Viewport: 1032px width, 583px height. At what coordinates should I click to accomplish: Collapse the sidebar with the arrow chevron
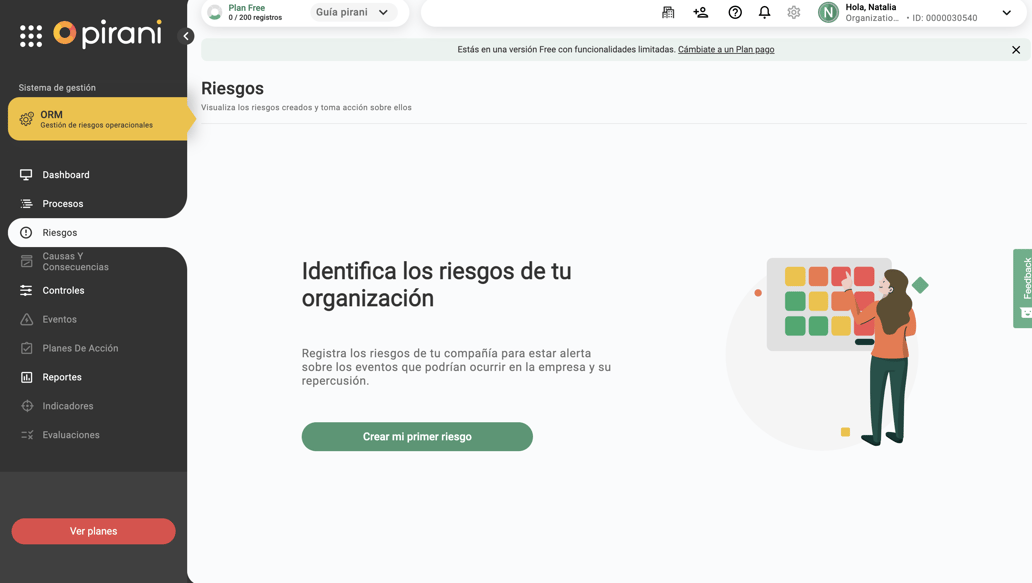pos(186,35)
